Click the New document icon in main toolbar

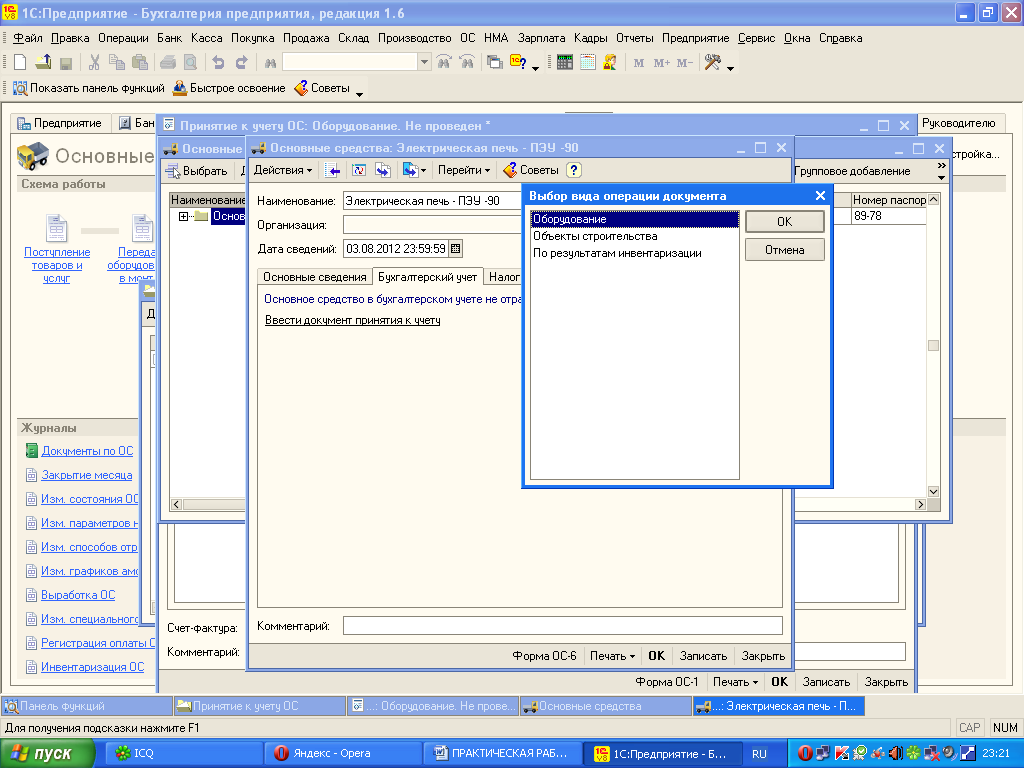pyautogui.click(x=20, y=63)
